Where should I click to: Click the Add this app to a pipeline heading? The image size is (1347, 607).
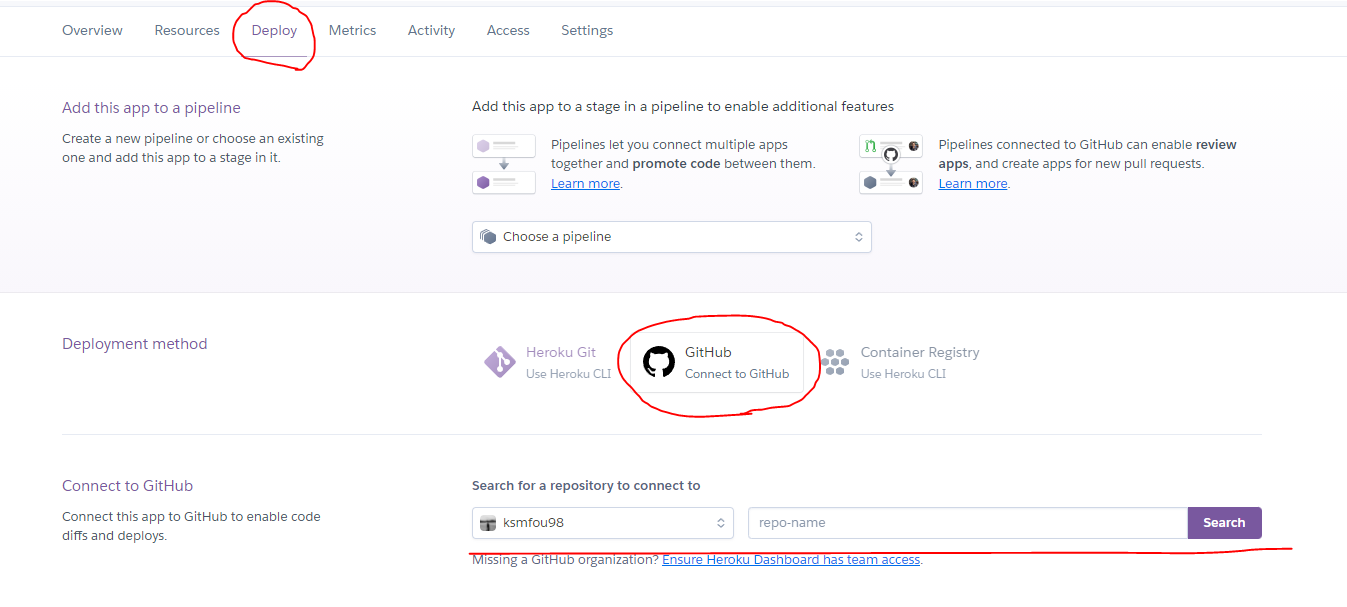(x=151, y=108)
